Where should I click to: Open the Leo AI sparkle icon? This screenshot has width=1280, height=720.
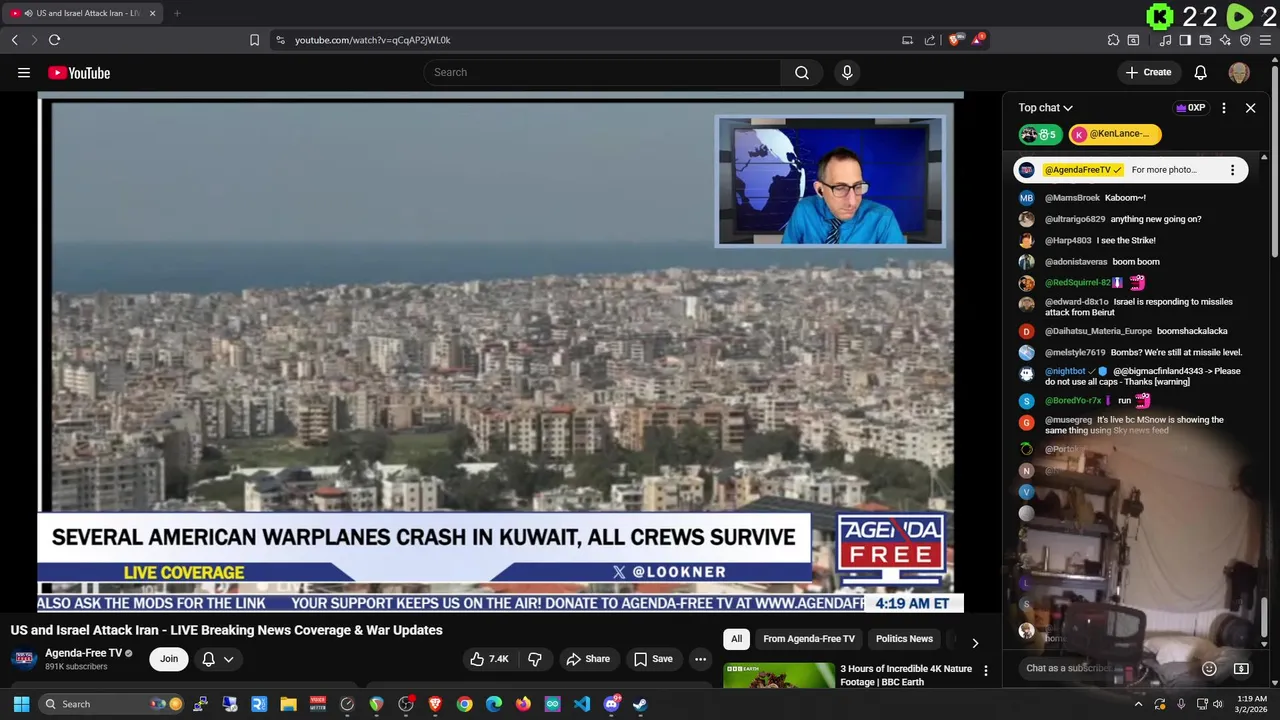1225,40
